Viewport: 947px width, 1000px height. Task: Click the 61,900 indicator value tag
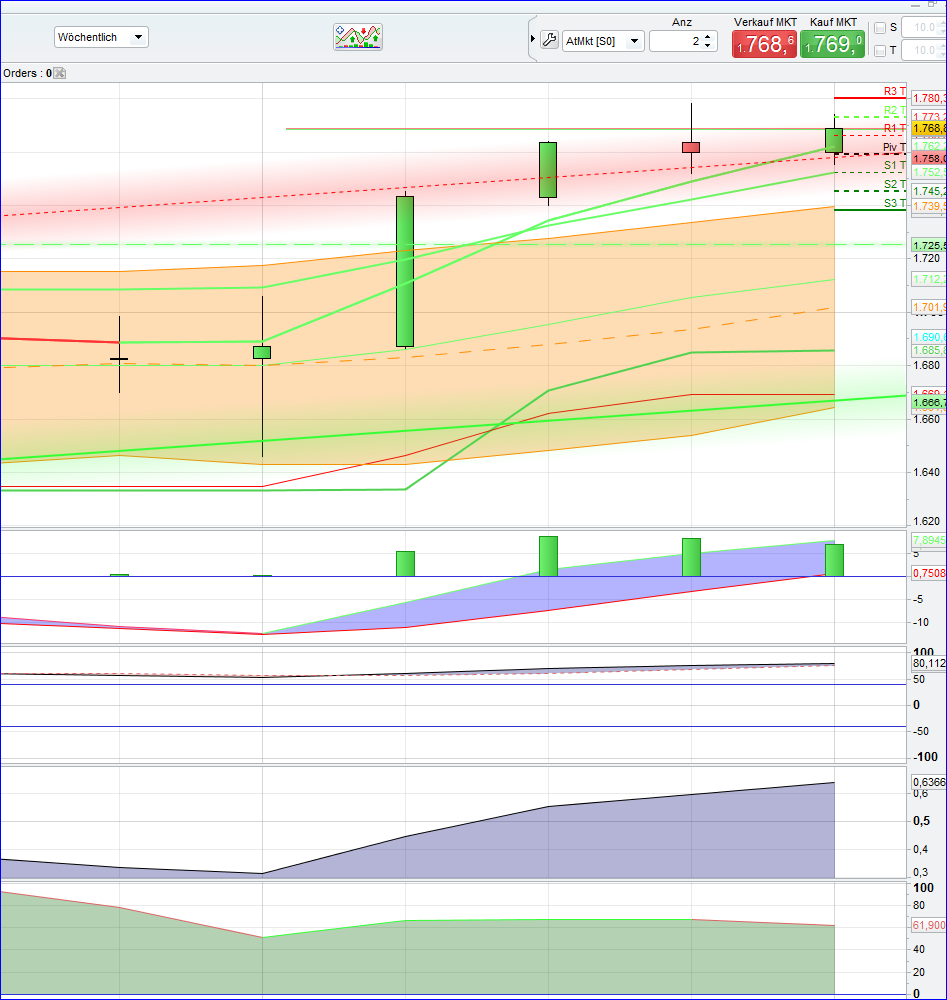(x=929, y=925)
